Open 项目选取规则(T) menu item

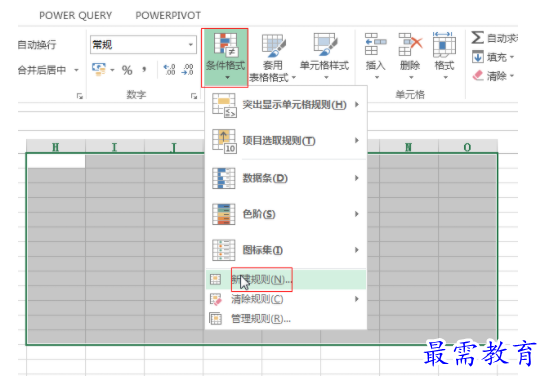(x=286, y=141)
